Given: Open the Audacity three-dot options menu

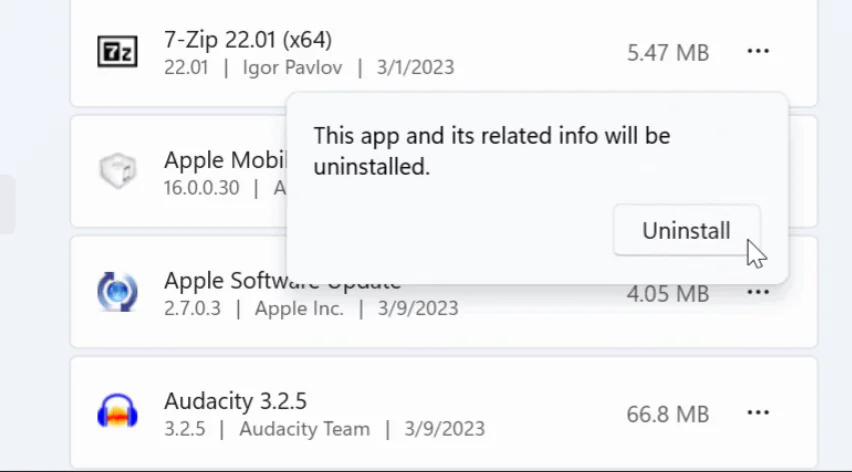Looking at the screenshot, I should pos(758,413).
